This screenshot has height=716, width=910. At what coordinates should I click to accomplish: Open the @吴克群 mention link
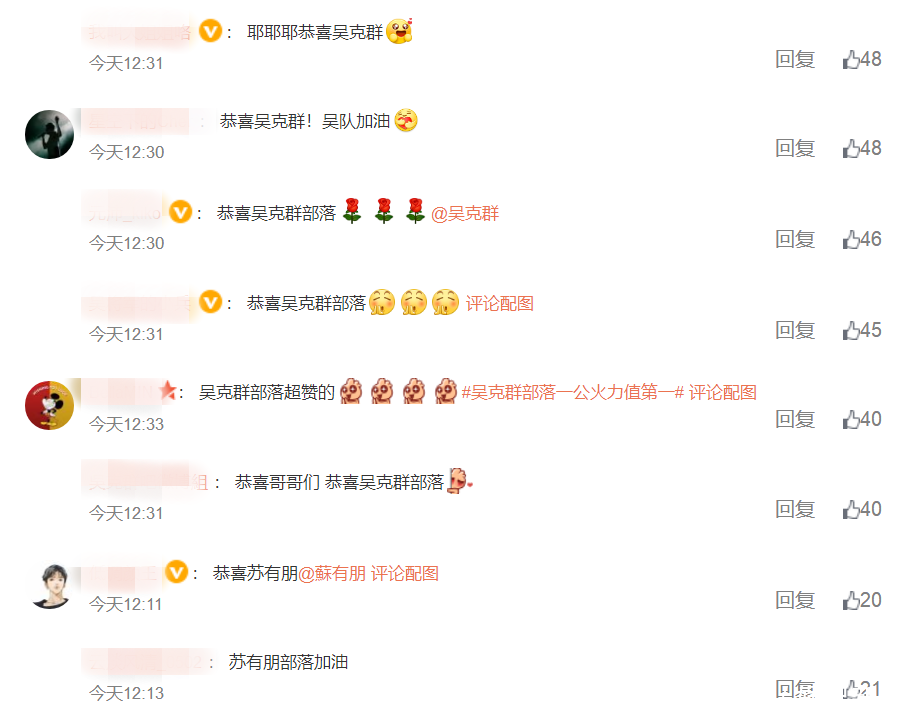pos(465,214)
